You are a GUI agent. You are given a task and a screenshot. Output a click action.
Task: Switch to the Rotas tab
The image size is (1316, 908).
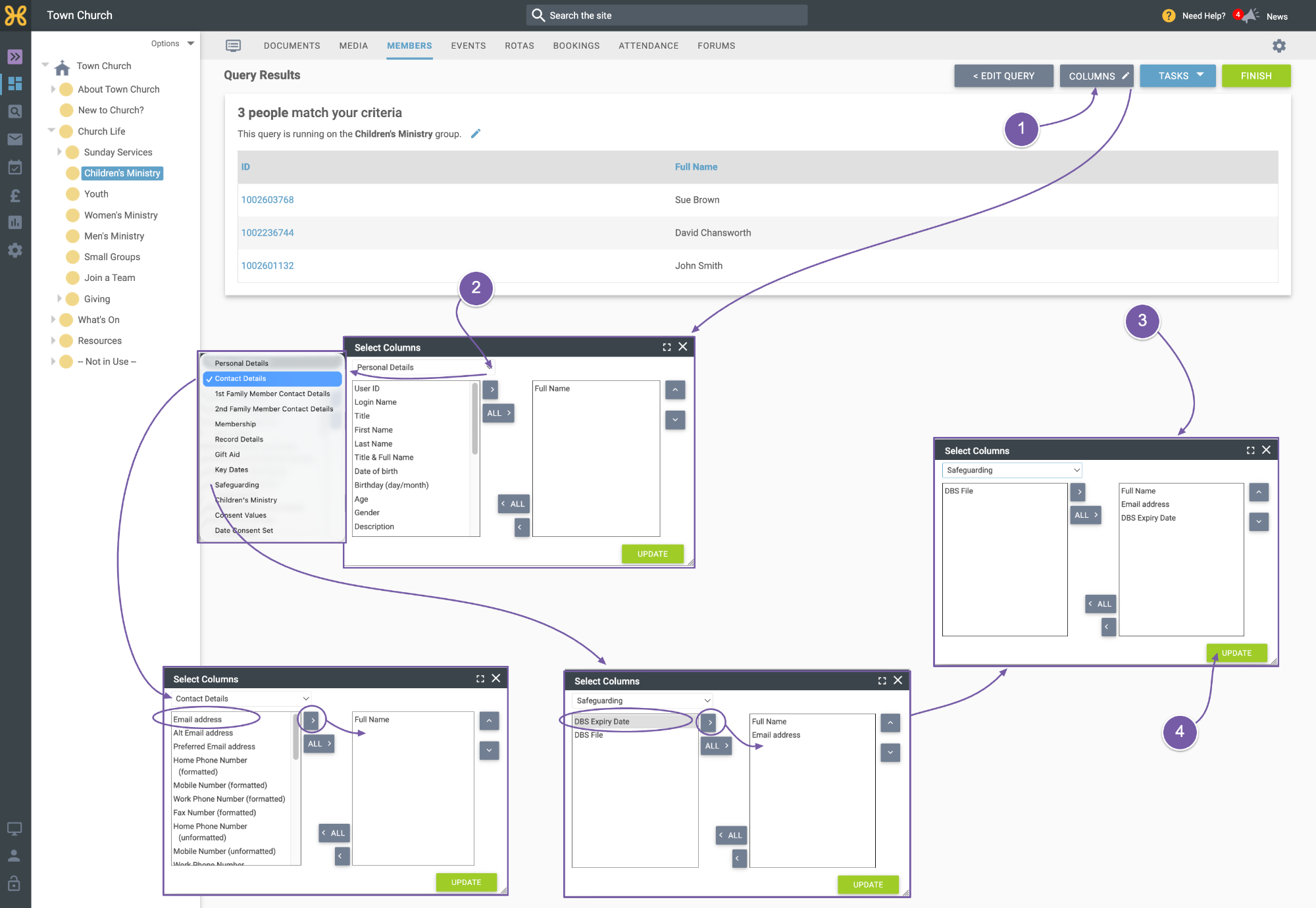click(x=519, y=45)
